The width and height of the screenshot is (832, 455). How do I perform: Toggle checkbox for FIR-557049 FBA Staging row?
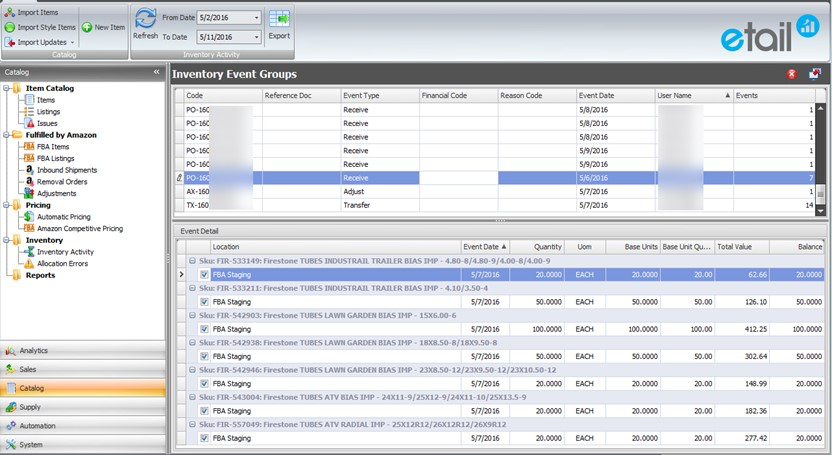[204, 438]
